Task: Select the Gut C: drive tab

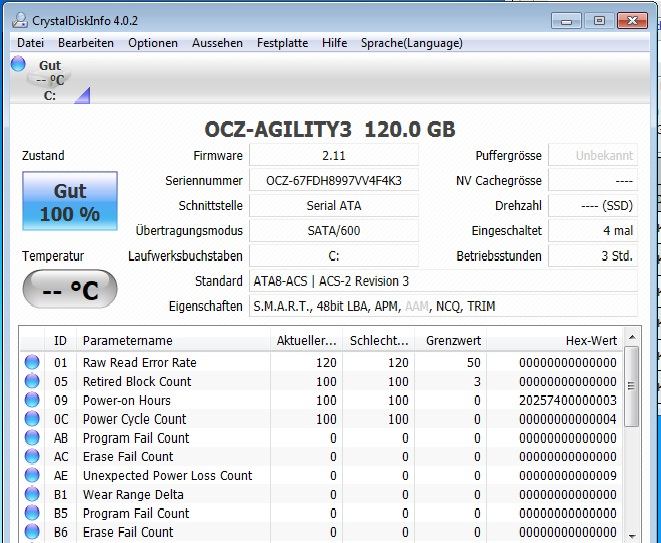Action: point(50,80)
